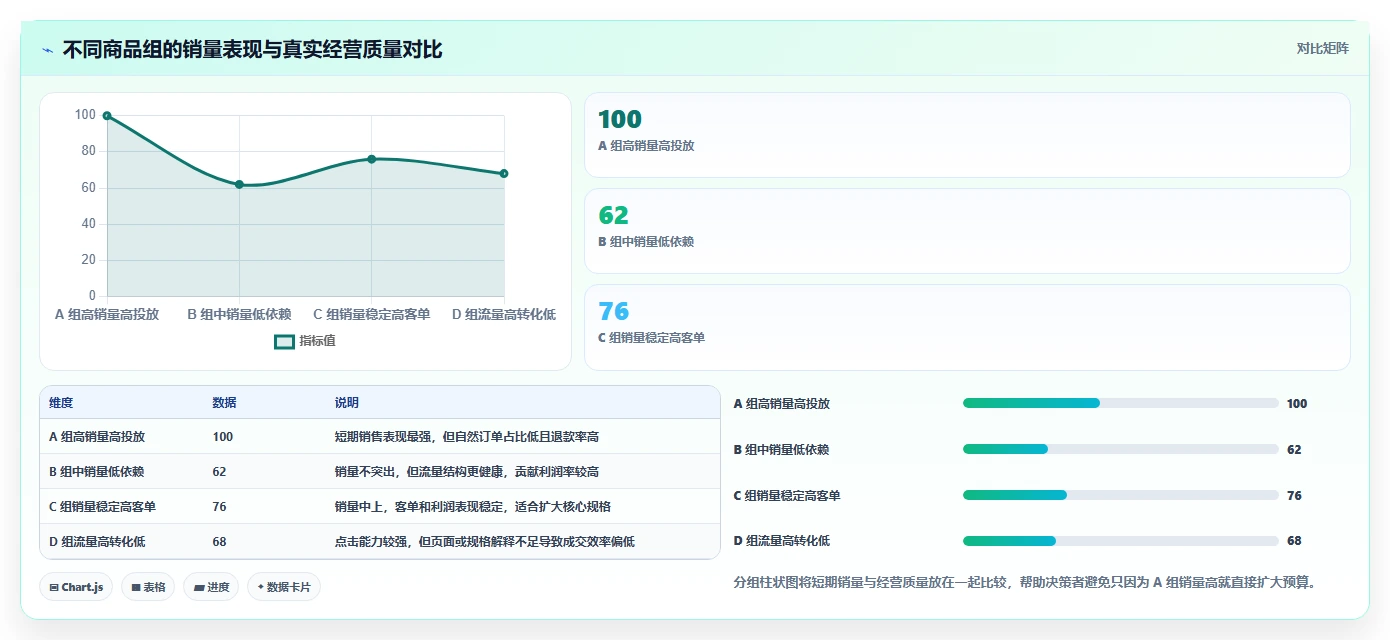Click the description starting 点击能力较强

484,542
